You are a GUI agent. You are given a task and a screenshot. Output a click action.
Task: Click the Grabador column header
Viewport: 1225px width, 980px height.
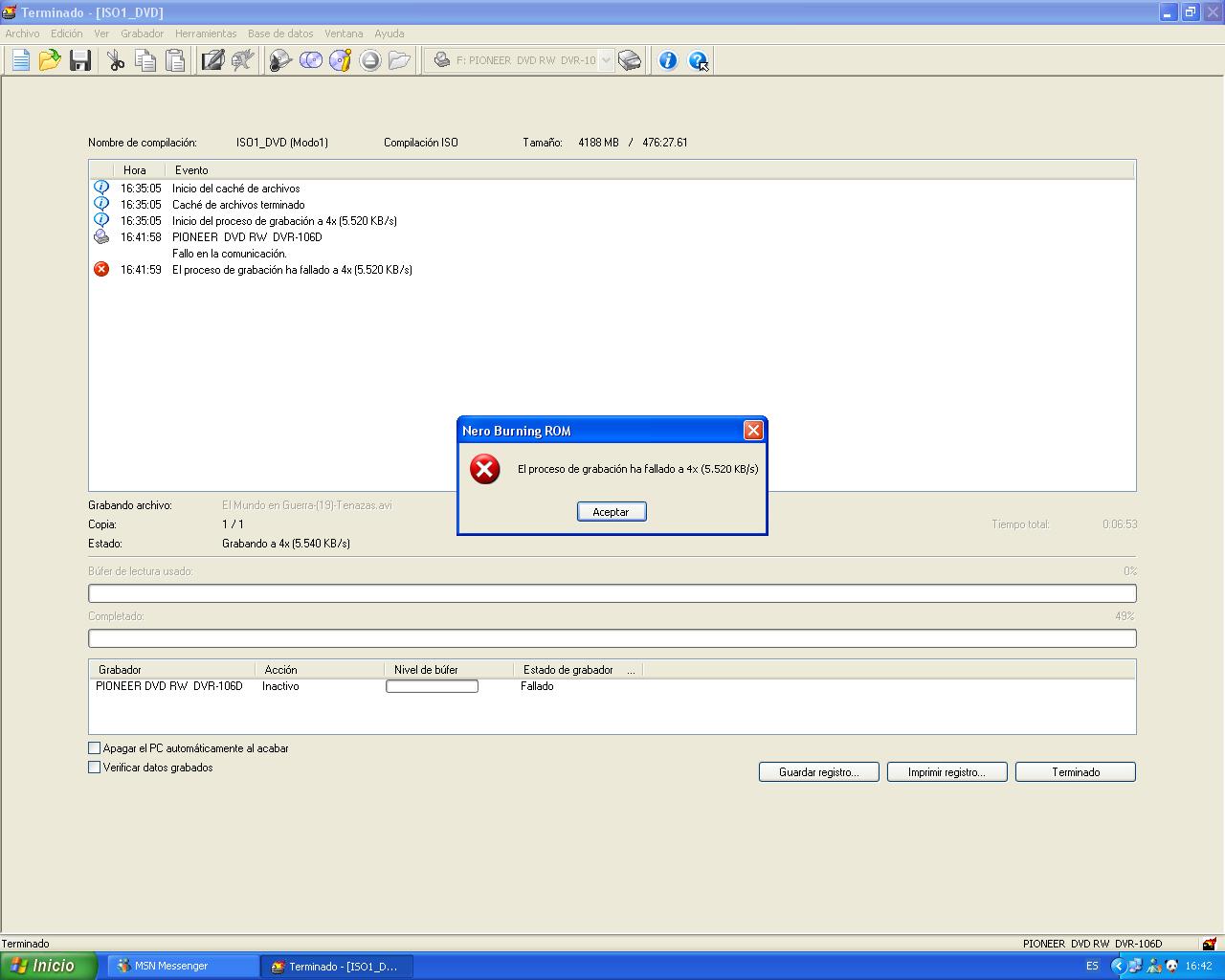pos(172,670)
